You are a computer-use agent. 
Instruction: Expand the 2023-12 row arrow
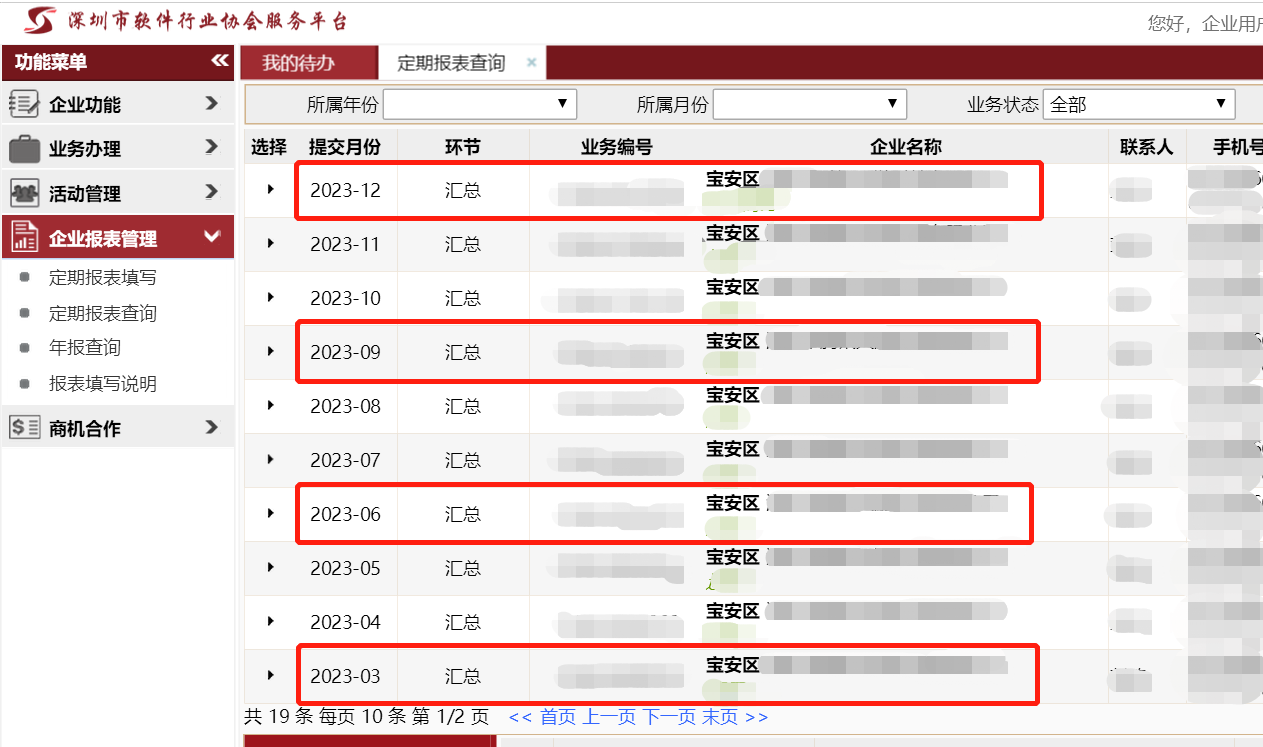click(x=270, y=189)
